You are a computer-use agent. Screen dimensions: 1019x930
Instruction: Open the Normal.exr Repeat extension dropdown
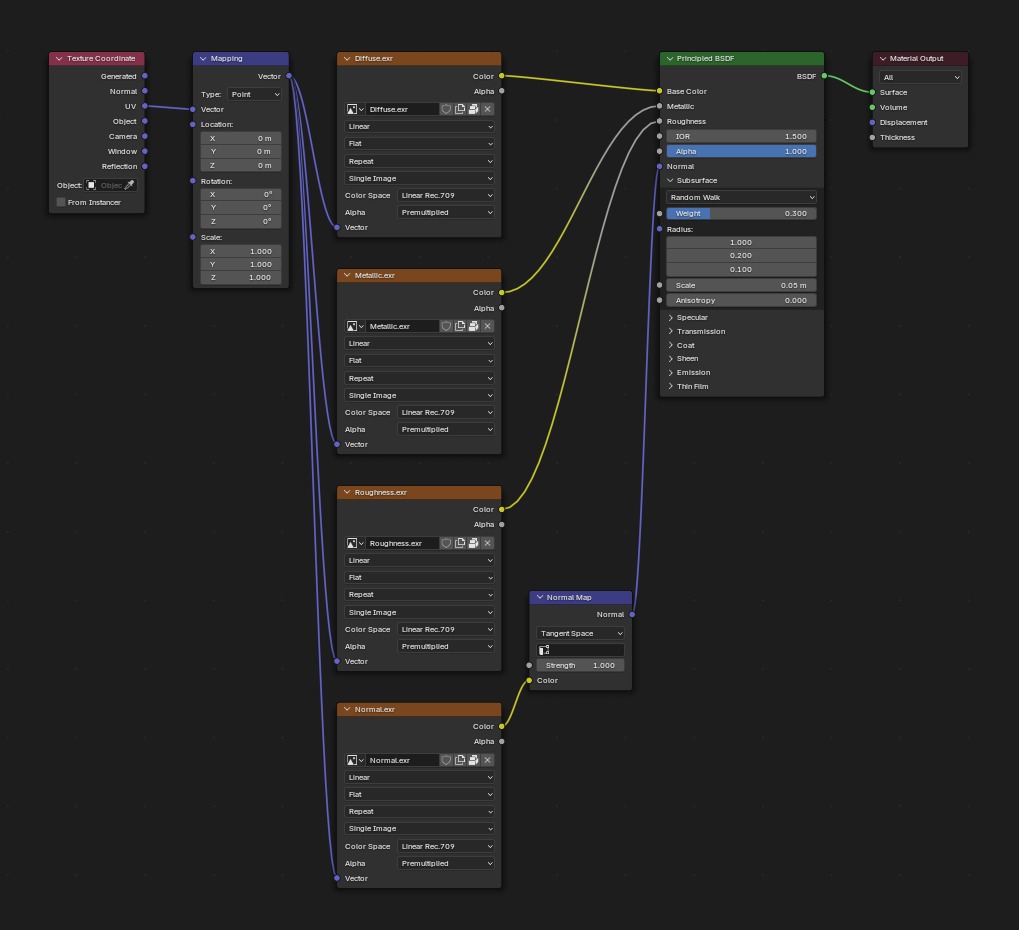(419, 812)
